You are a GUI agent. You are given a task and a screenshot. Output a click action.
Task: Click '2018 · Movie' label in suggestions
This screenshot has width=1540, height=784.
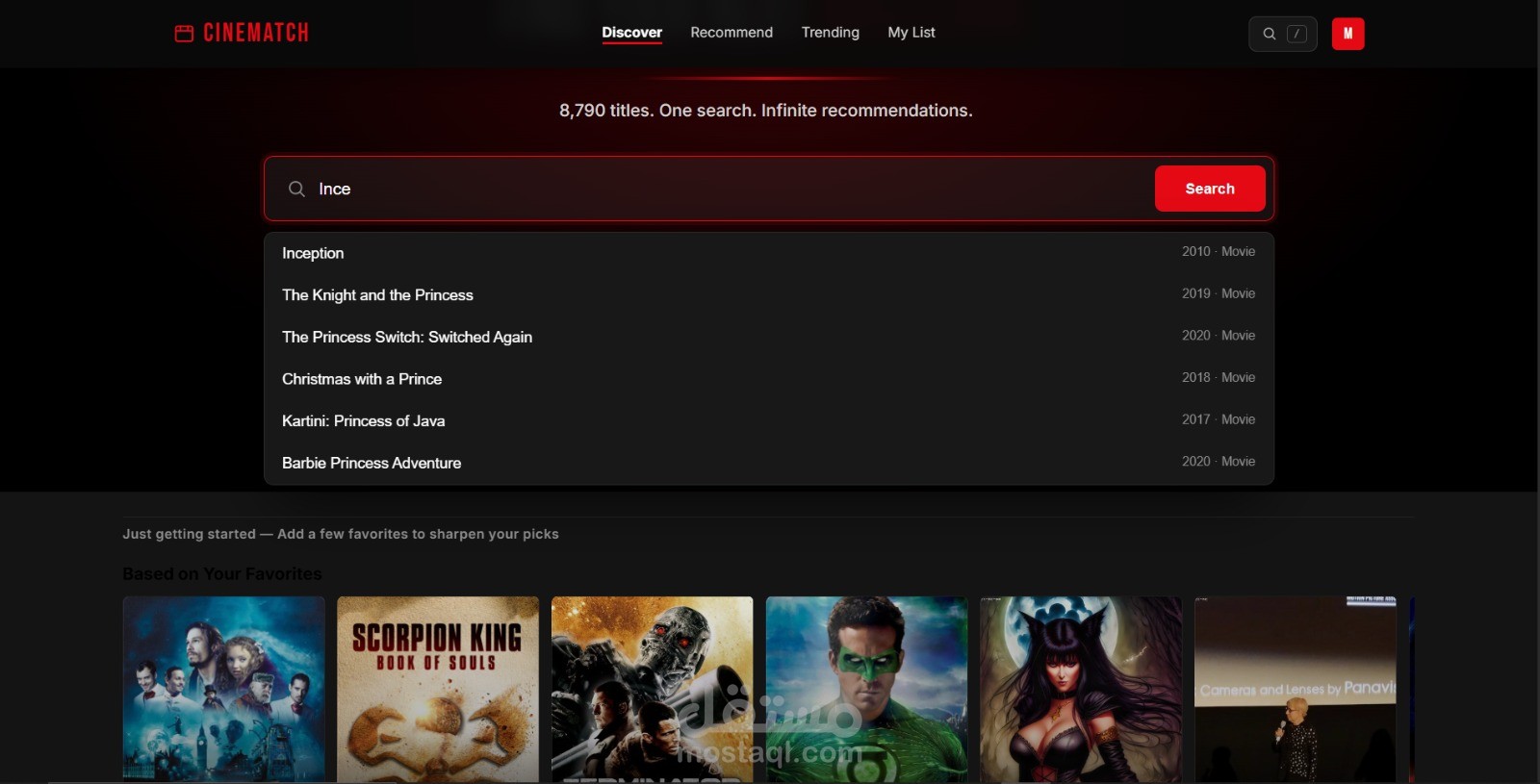point(1219,377)
